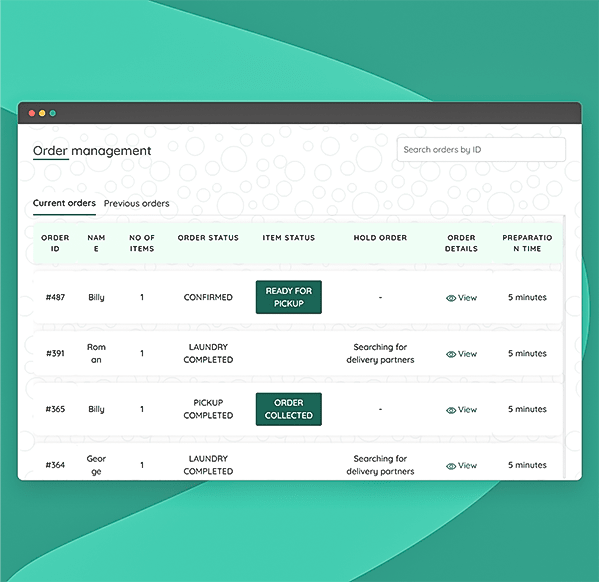Click the Order Details column header
Screen dimensions: 599x582
click(461, 243)
